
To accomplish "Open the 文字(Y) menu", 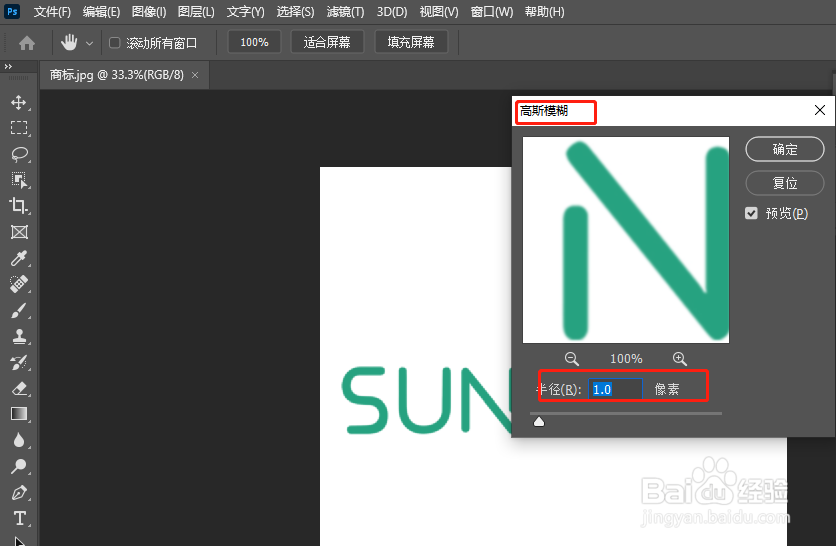I will coord(245,12).
